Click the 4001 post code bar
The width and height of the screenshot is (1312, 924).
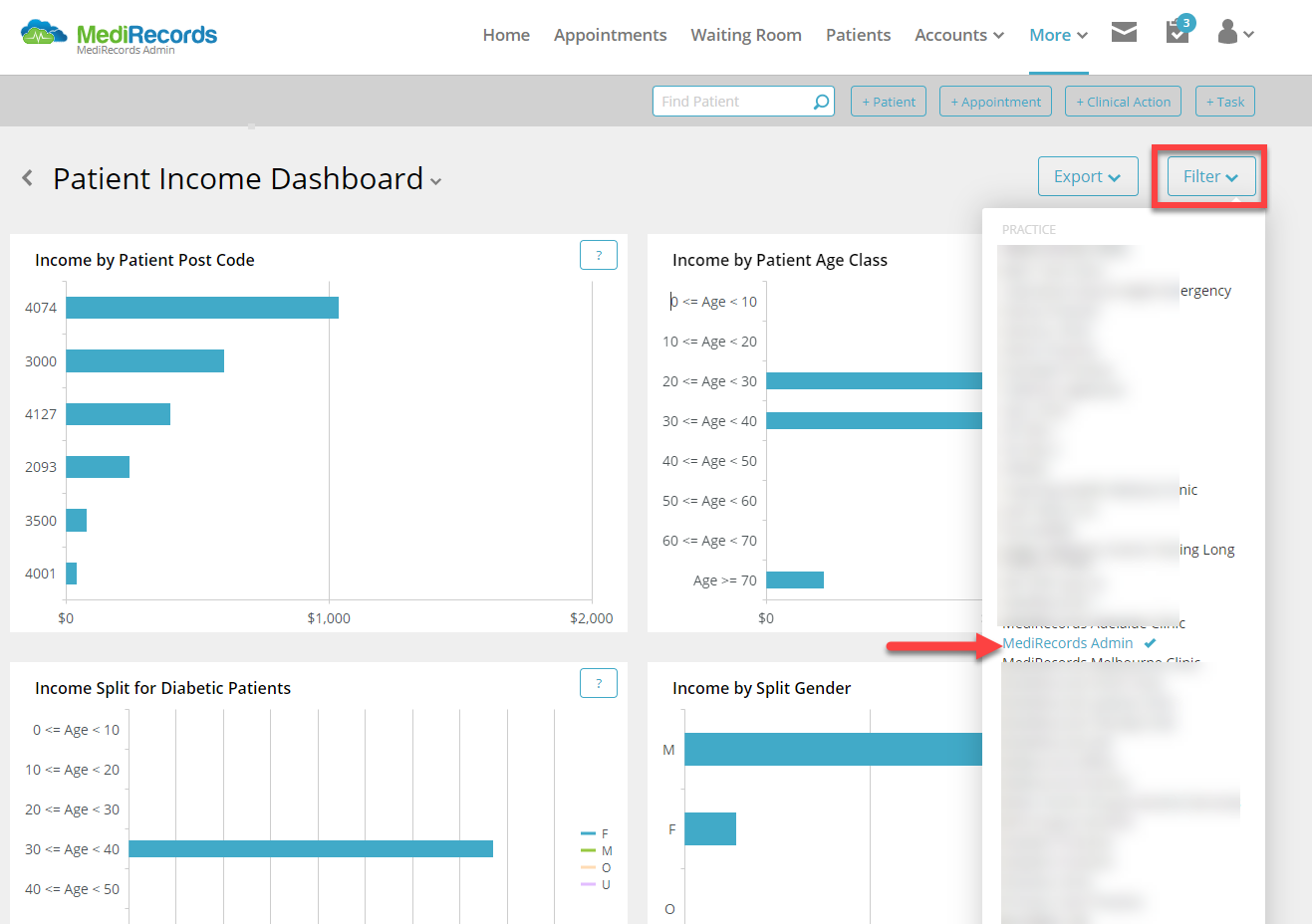[72, 574]
